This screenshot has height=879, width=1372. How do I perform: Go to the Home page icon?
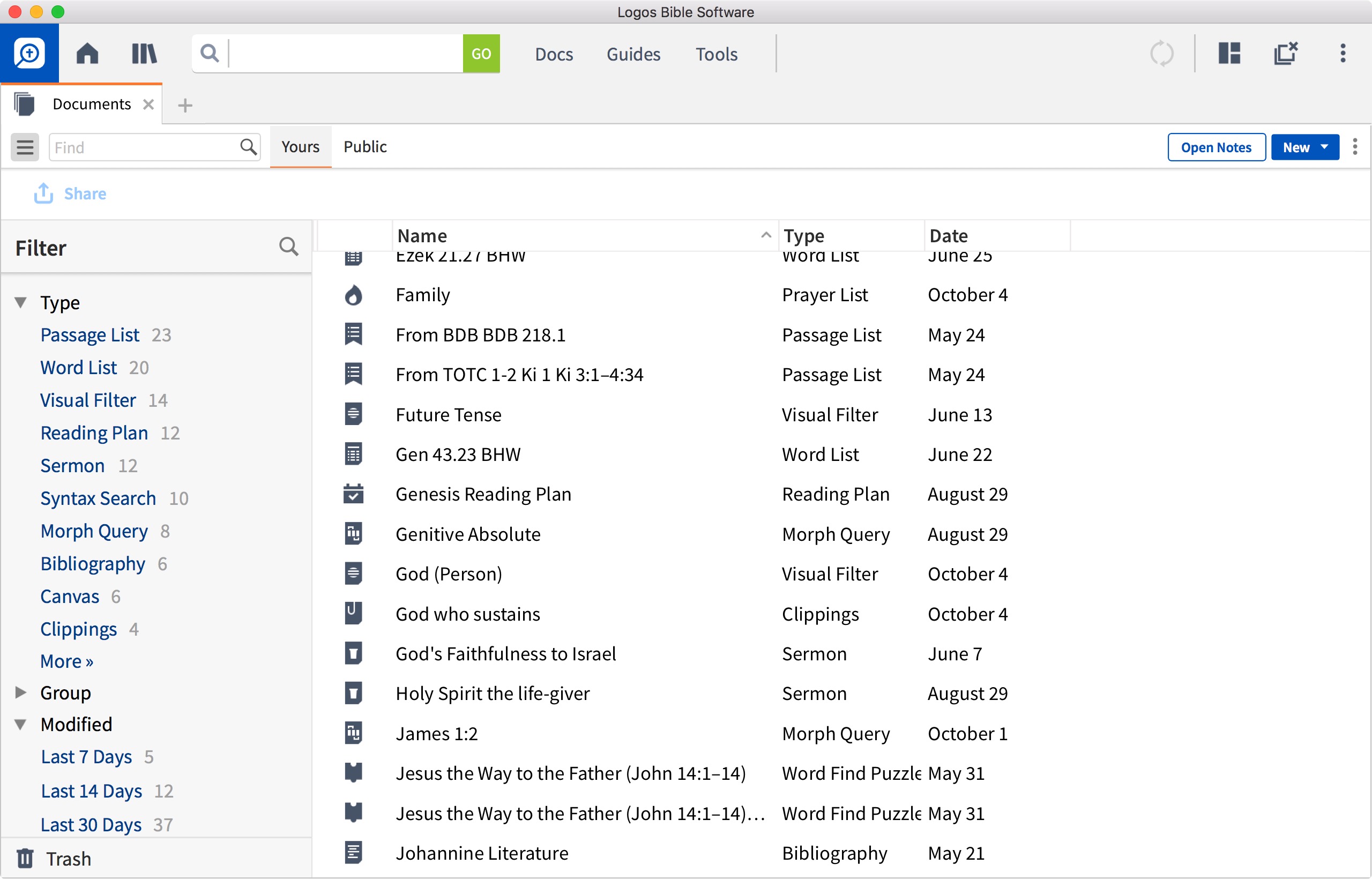click(x=87, y=54)
